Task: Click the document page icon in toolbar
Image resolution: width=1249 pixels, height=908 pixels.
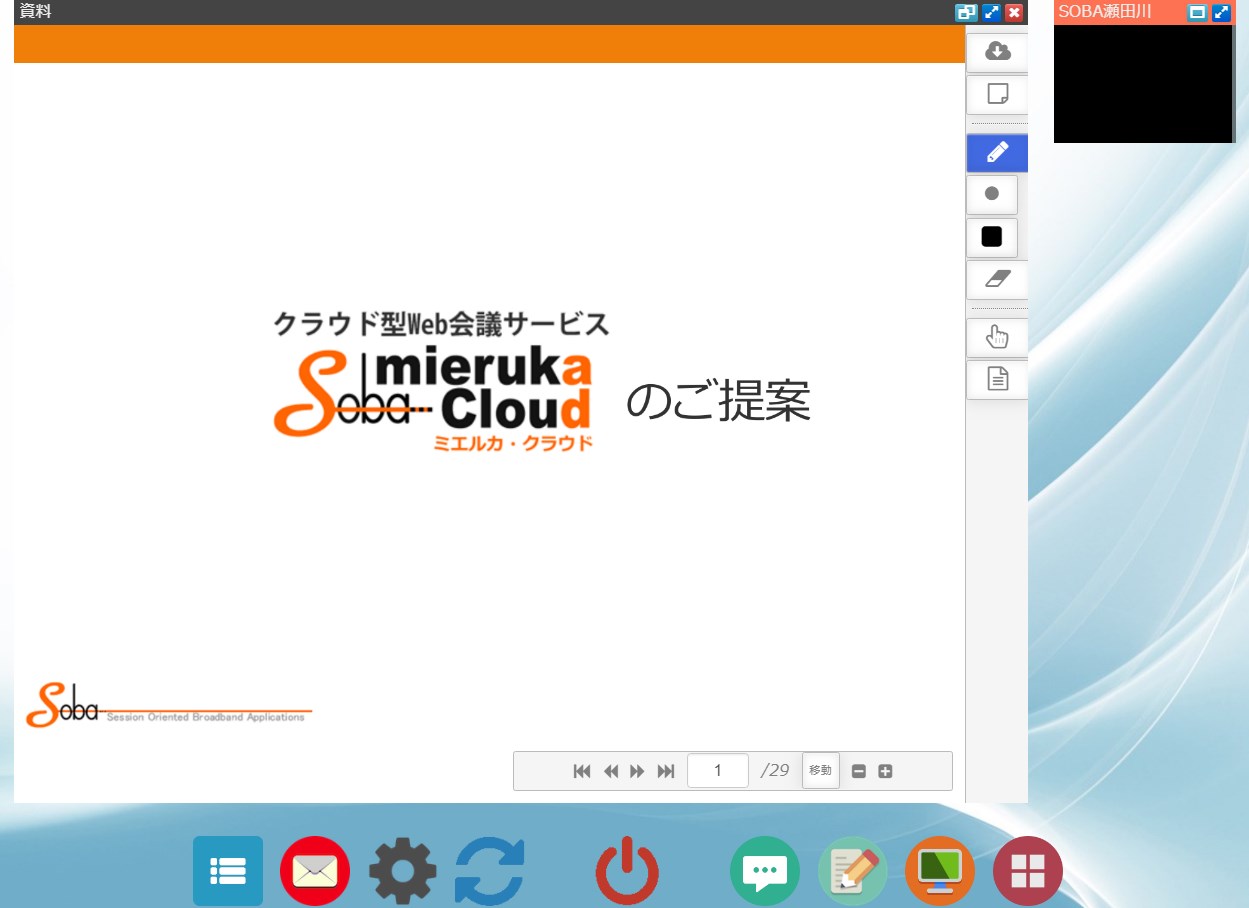Action: point(997,379)
